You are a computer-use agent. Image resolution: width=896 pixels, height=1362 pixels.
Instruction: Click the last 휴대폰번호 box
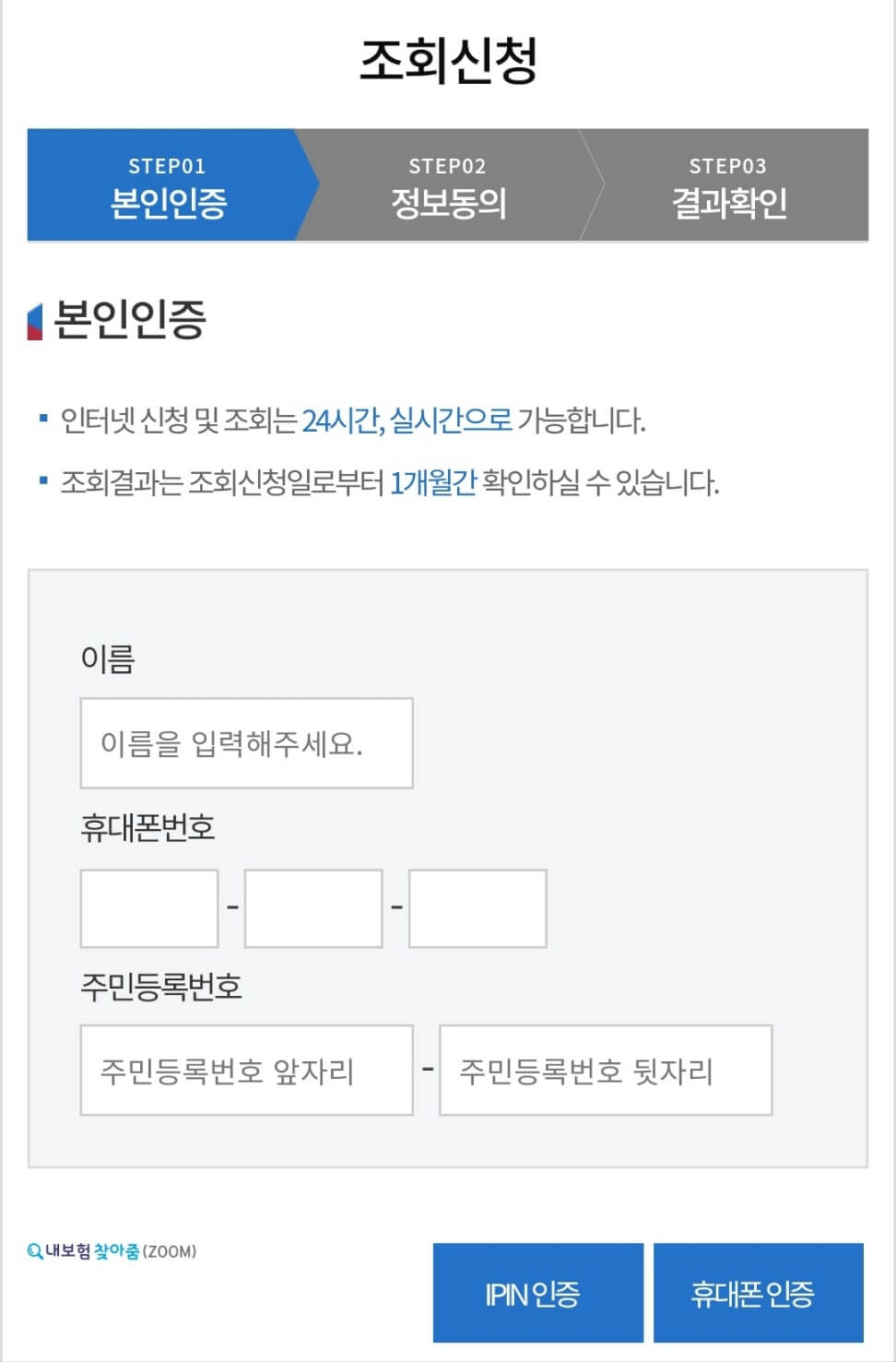click(476, 907)
